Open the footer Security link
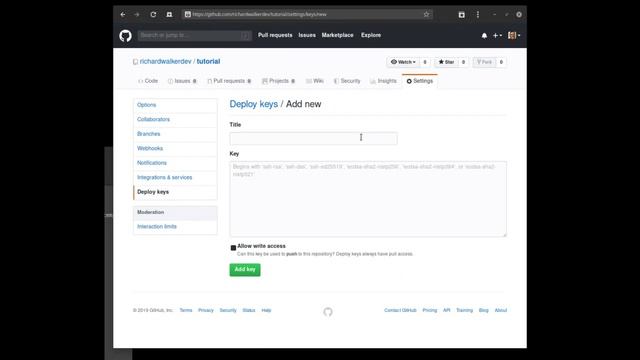Viewport: 640px width, 360px height. pyautogui.click(x=228, y=310)
